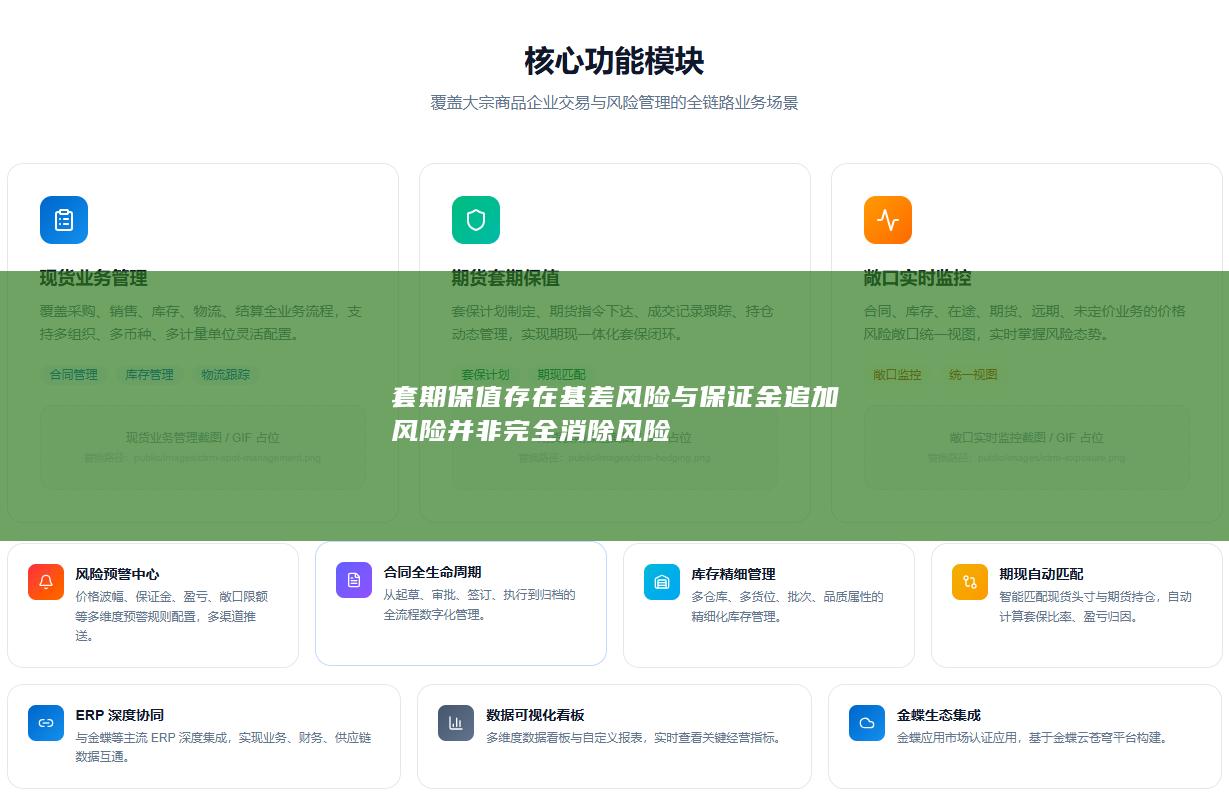Click the 数据可视化看板 card title
The image size is (1229, 812).
coord(536,715)
